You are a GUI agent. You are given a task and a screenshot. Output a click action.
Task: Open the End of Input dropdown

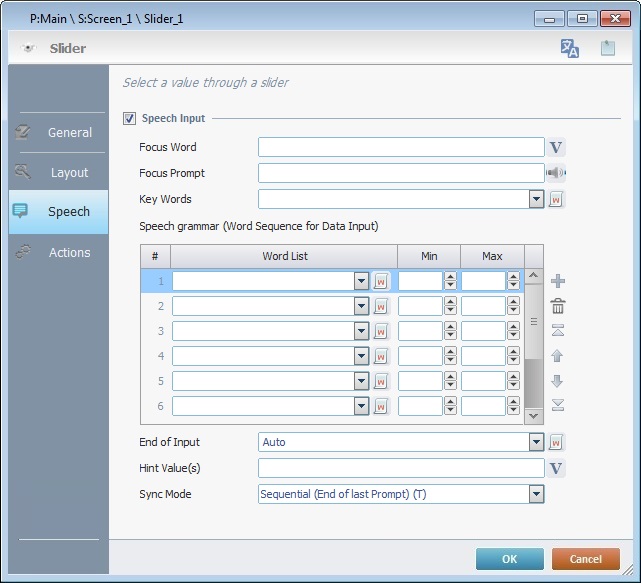pos(536,442)
